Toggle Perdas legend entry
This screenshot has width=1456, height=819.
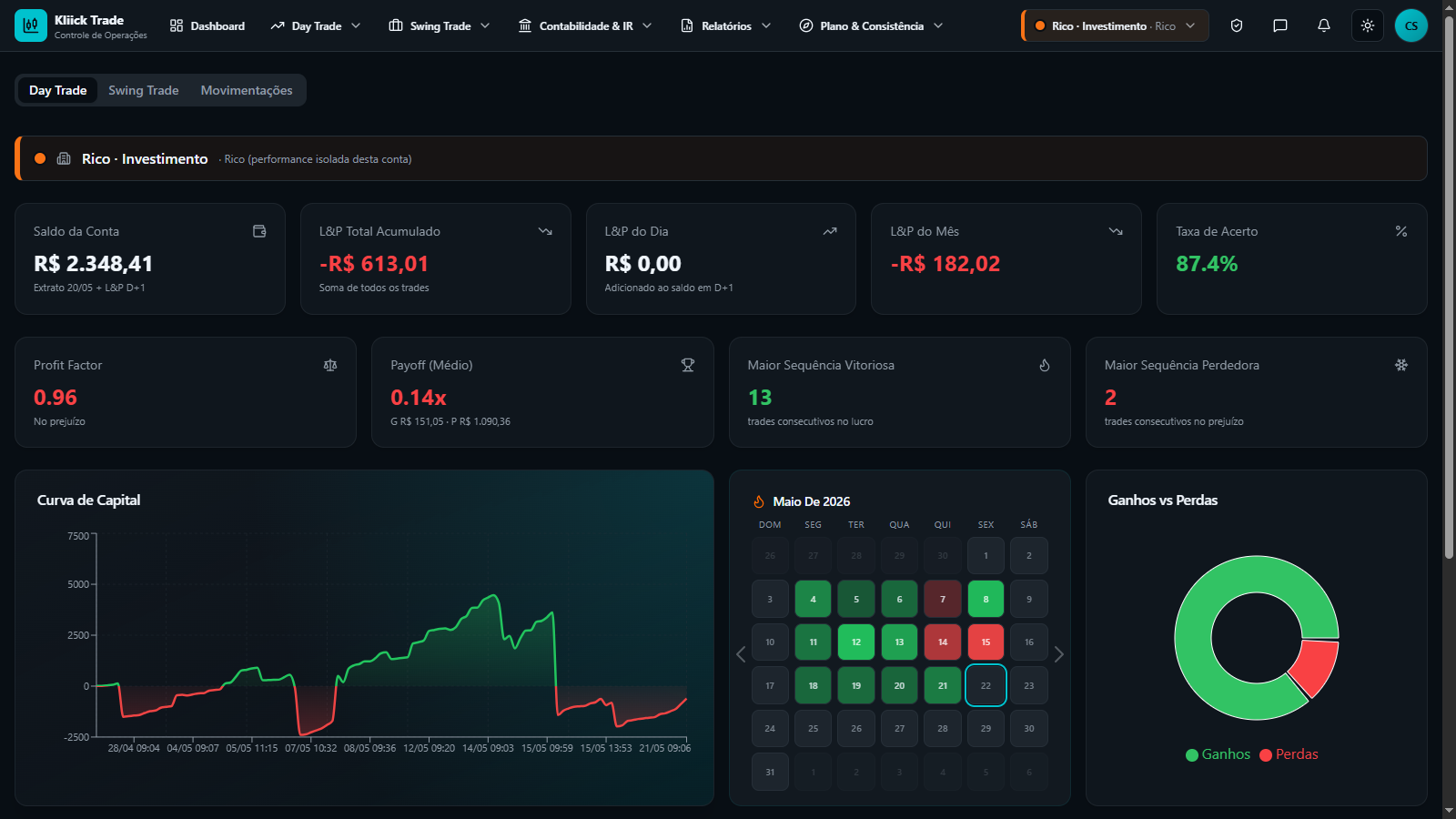1289,754
